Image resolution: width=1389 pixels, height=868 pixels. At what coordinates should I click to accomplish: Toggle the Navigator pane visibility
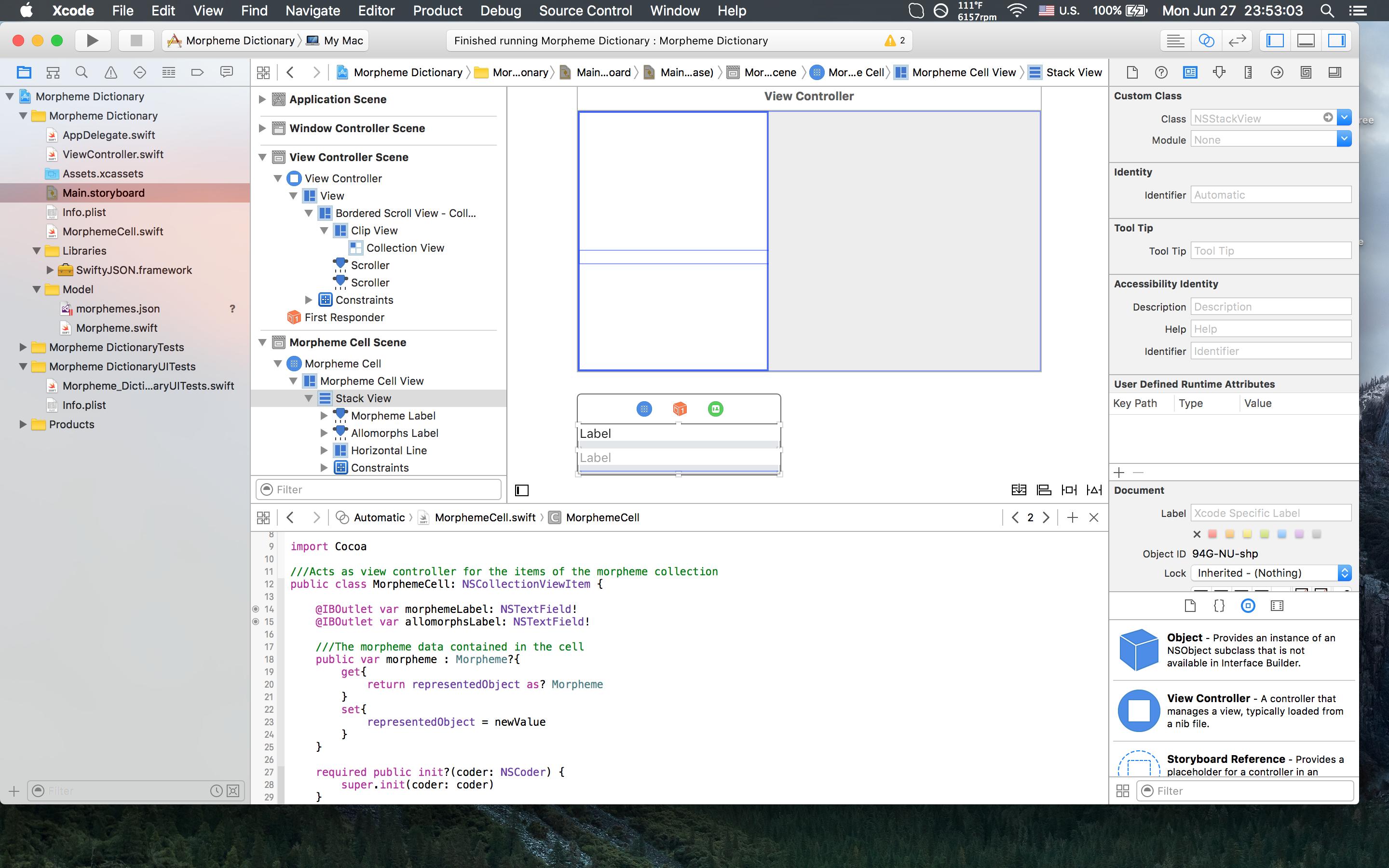pyautogui.click(x=1275, y=40)
